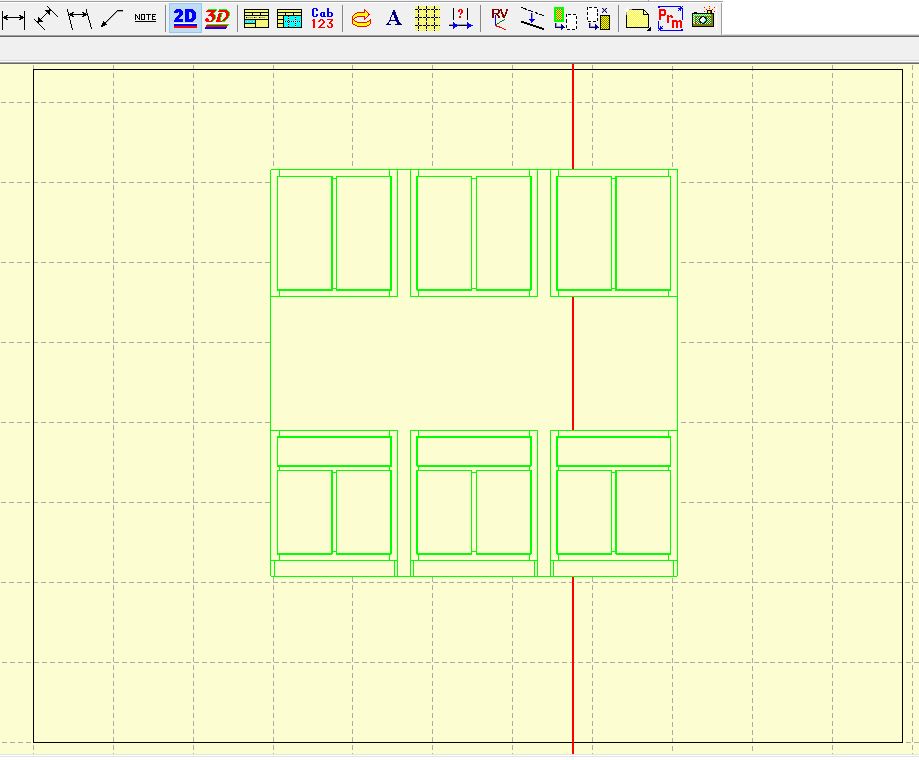This screenshot has width=919, height=760.
Task: Select the top-left wall cabinet outline
Action: pos(332,232)
